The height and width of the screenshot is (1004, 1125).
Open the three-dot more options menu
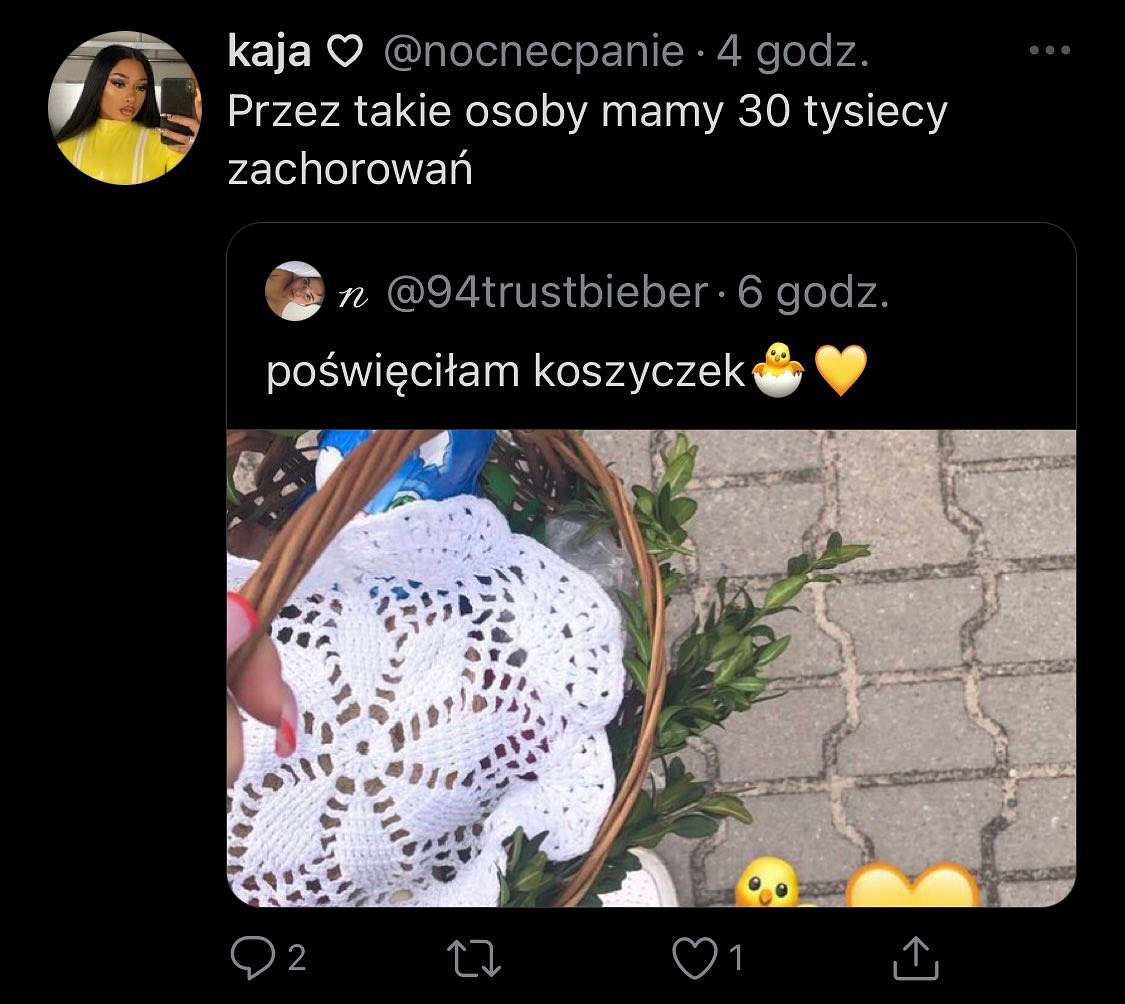1049,50
